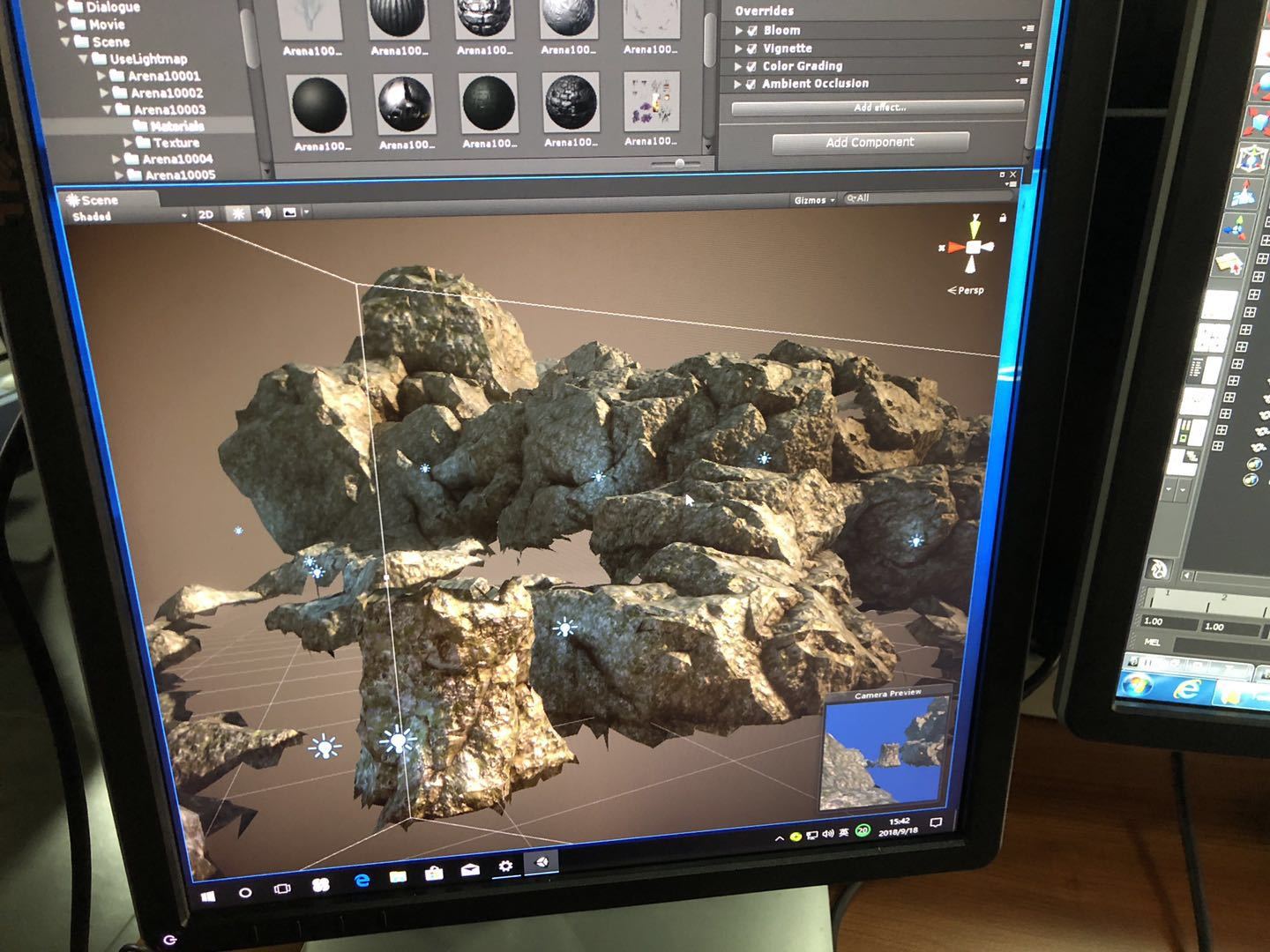The height and width of the screenshot is (952, 1270).
Task: Adjust the asset thumbnail size slider
Action: pyautogui.click(x=679, y=163)
